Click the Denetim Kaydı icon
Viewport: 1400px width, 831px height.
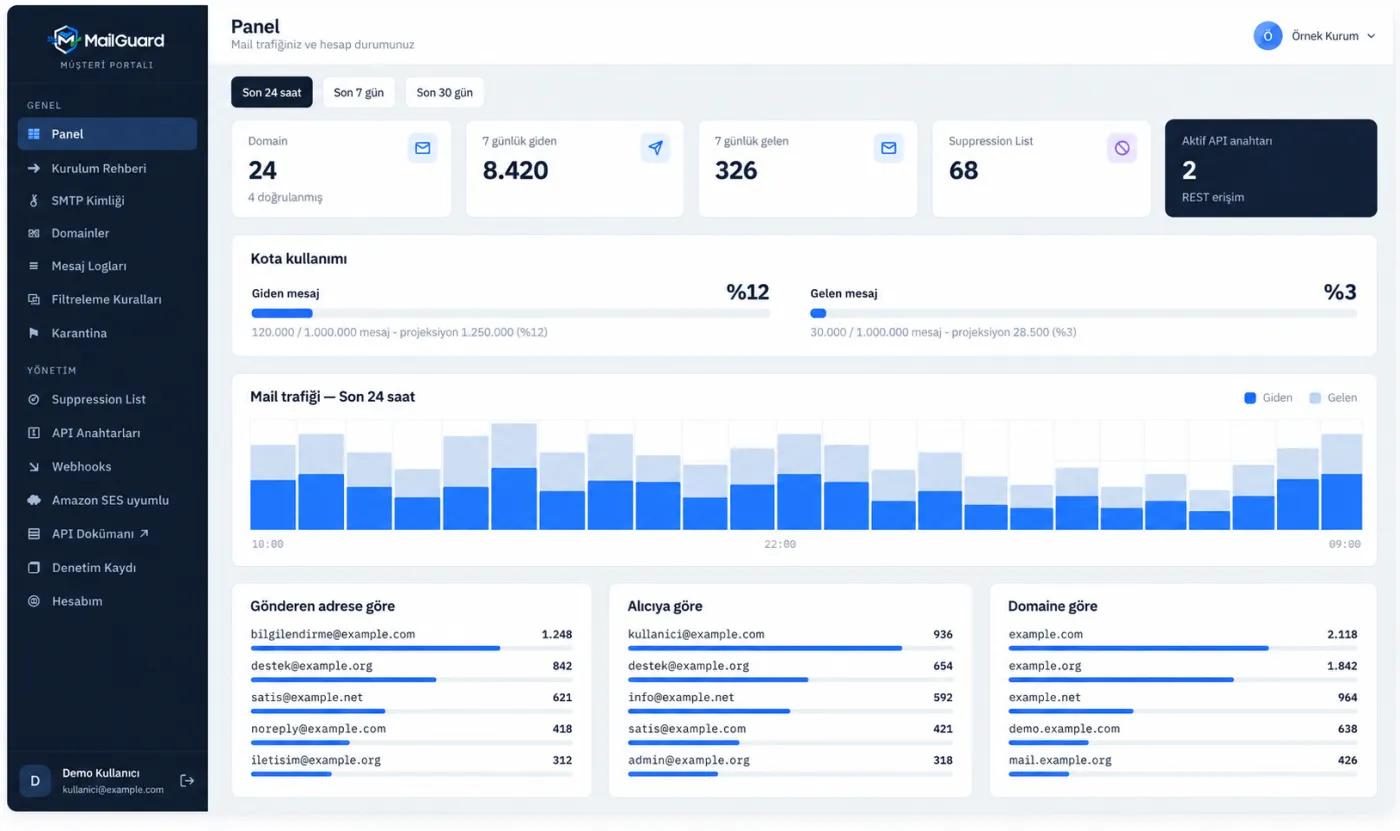[x=33, y=568]
